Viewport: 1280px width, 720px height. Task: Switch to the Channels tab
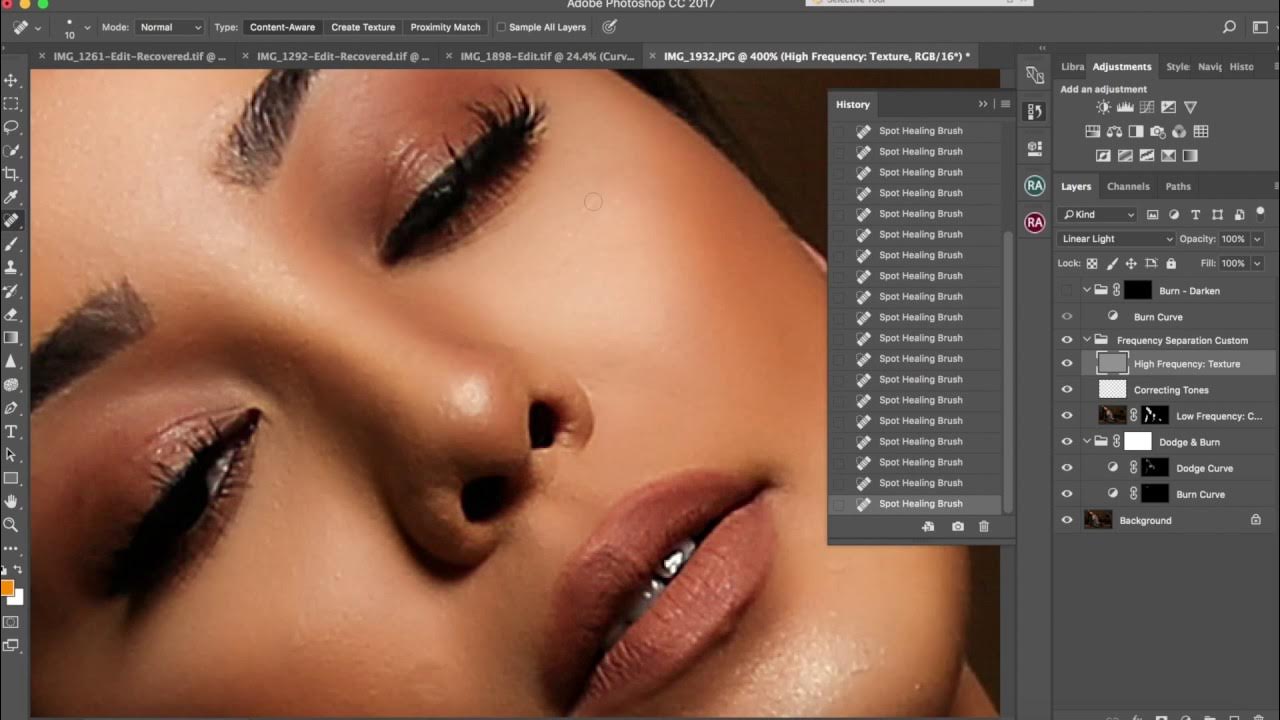[1128, 186]
